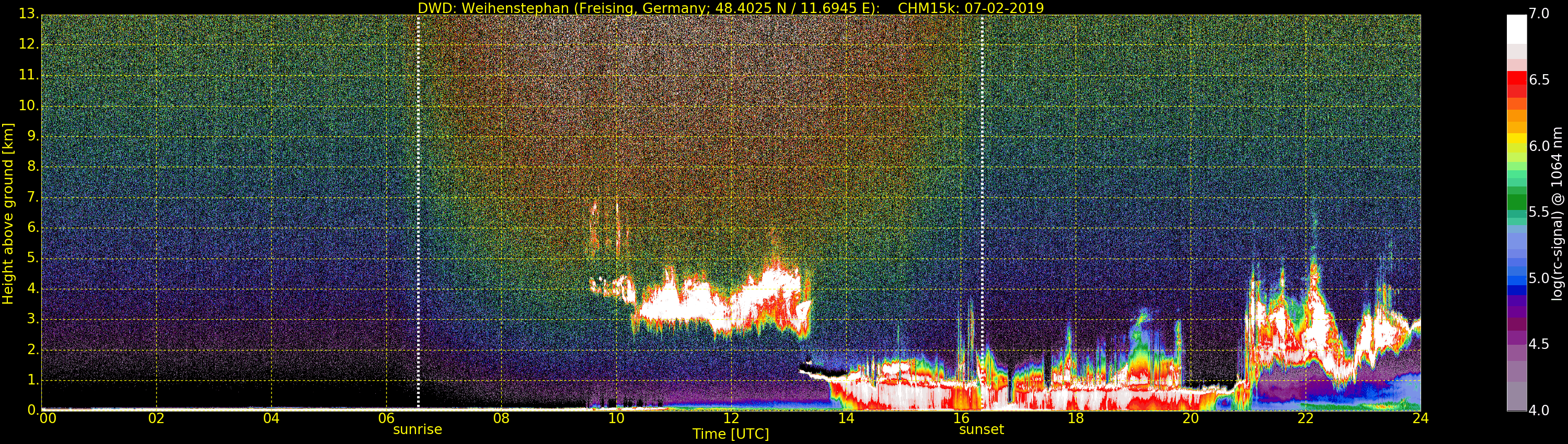The image size is (1568, 444).
Task: Click the time axis tick '02'
Action: pyautogui.click(x=156, y=418)
